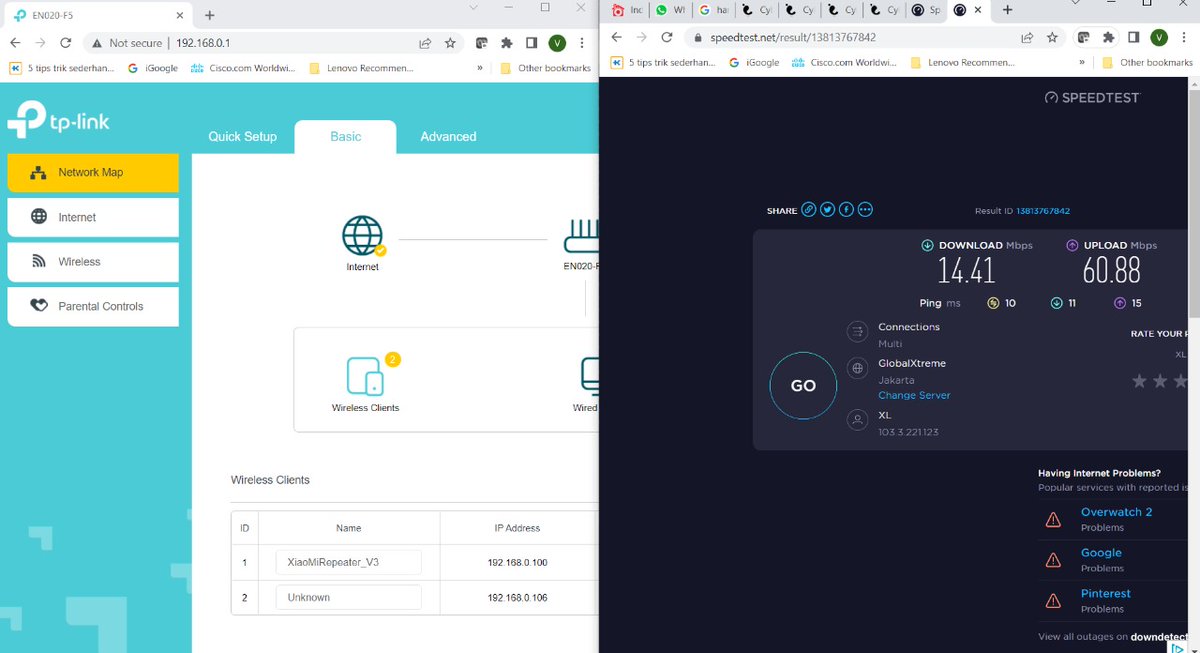Click the Wired Clients monitor icon
The width and height of the screenshot is (1200, 653).
pos(590,376)
